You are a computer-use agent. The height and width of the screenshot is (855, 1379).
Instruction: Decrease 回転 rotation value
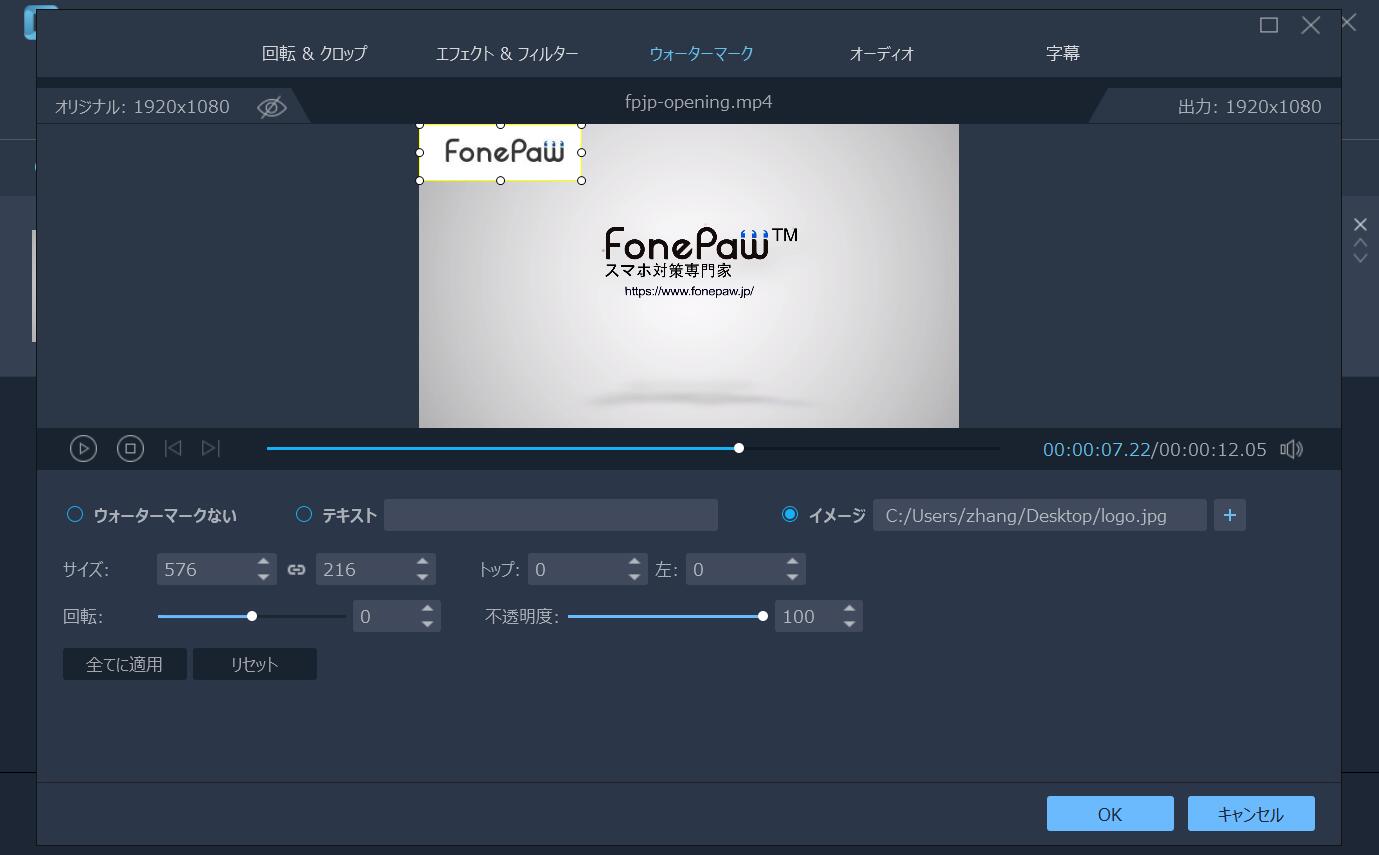[427, 624]
